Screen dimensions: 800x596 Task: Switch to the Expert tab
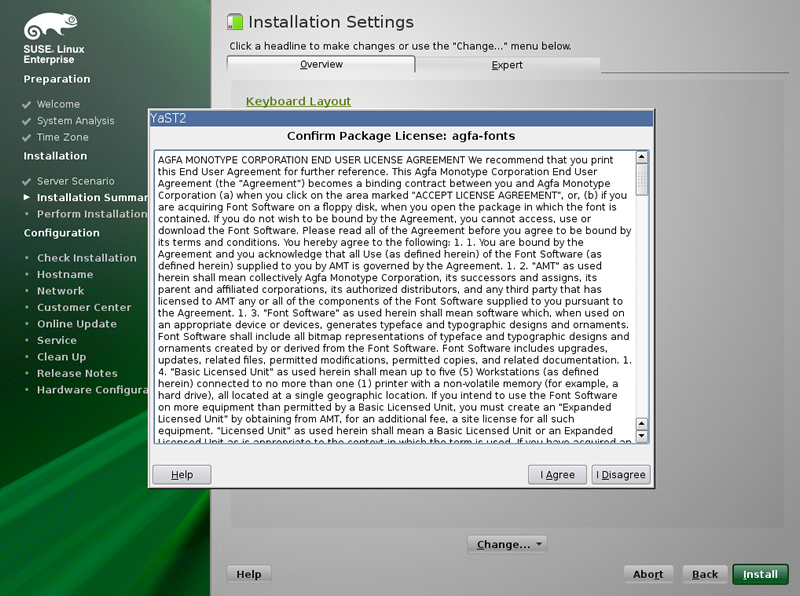507,65
